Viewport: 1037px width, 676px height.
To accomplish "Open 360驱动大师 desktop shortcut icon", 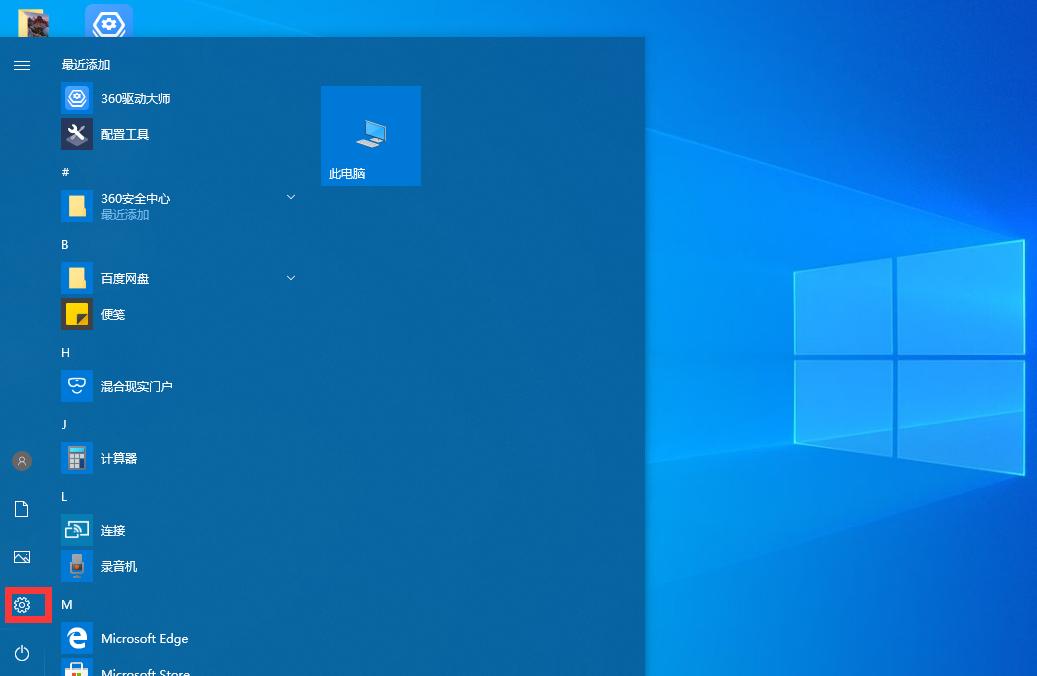I will click(109, 21).
